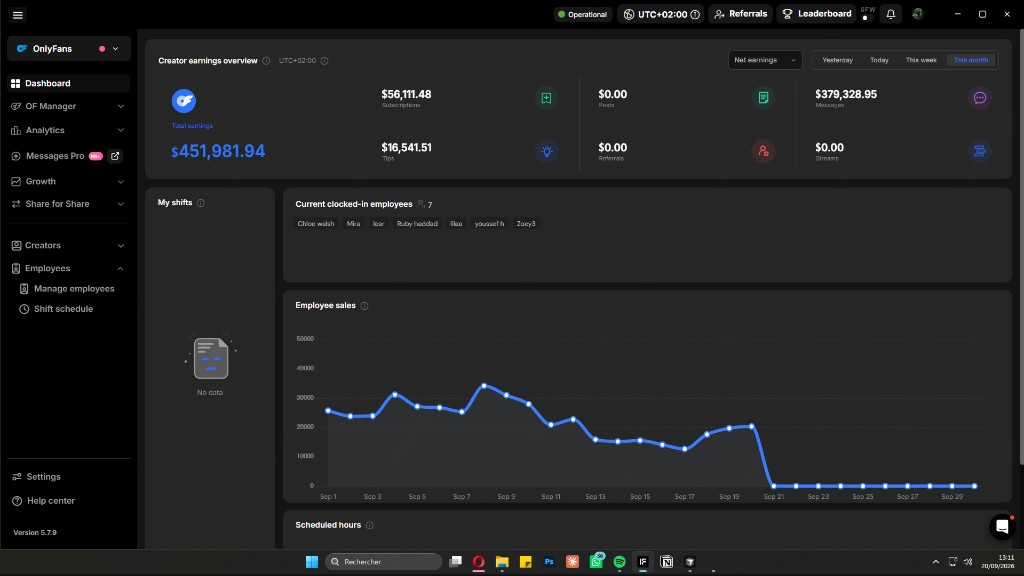The width and height of the screenshot is (1024, 576).
Task: Click the notifications bell icon
Action: (x=891, y=14)
